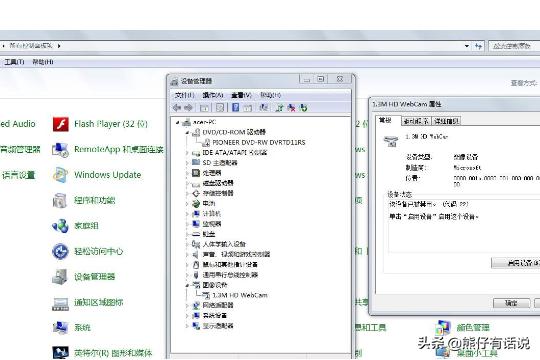Click blue Help icon in Device Manager toolbar

point(235,107)
